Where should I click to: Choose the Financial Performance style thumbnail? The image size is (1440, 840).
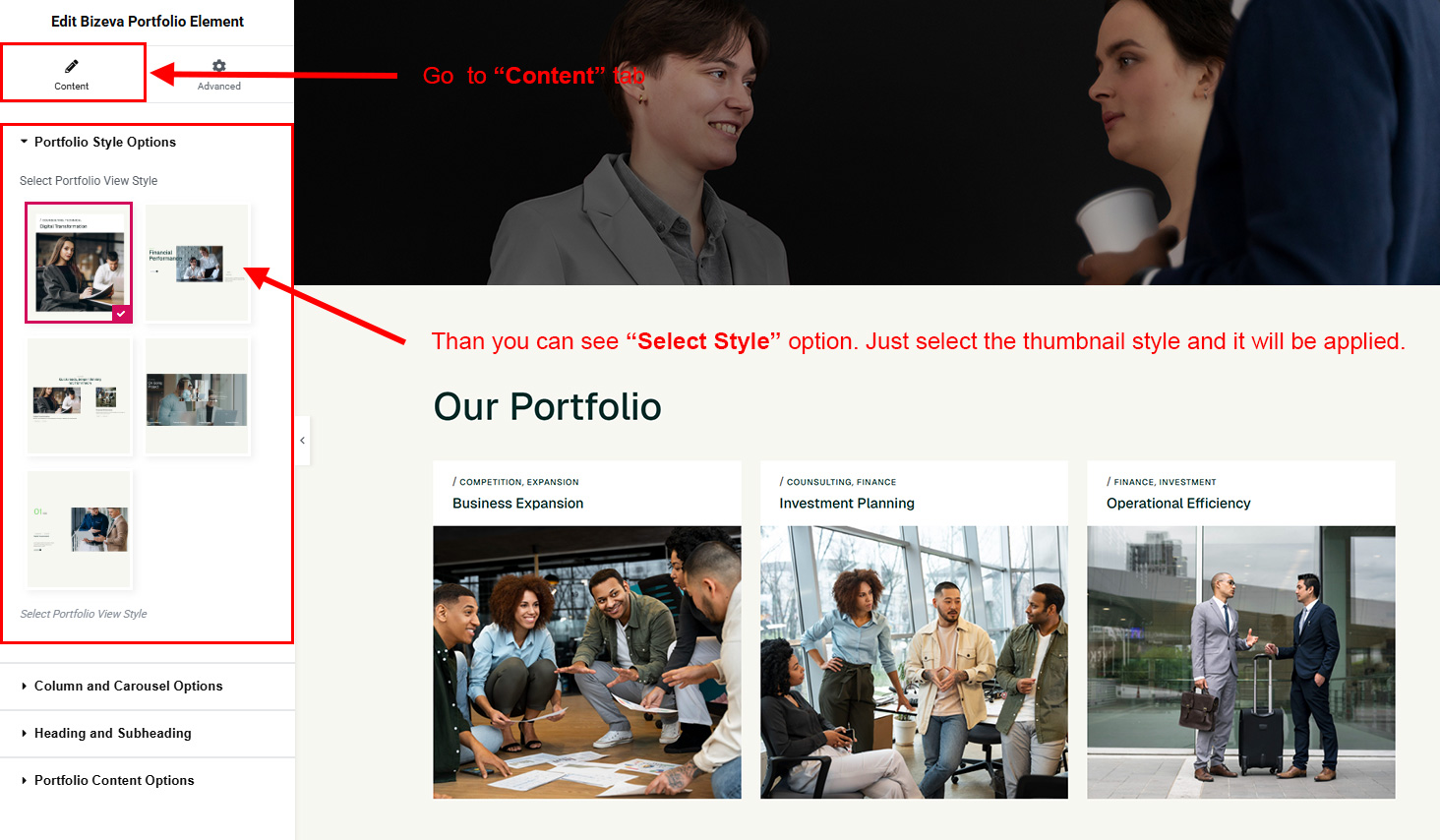coord(198,263)
